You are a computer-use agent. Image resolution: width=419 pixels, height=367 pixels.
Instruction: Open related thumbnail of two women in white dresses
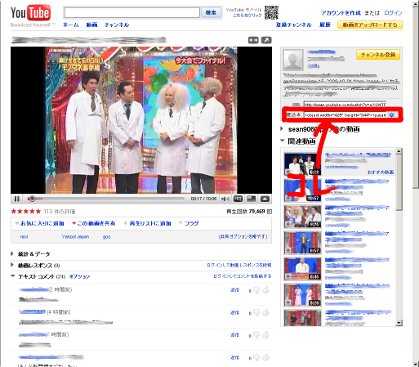pyautogui.click(x=303, y=295)
